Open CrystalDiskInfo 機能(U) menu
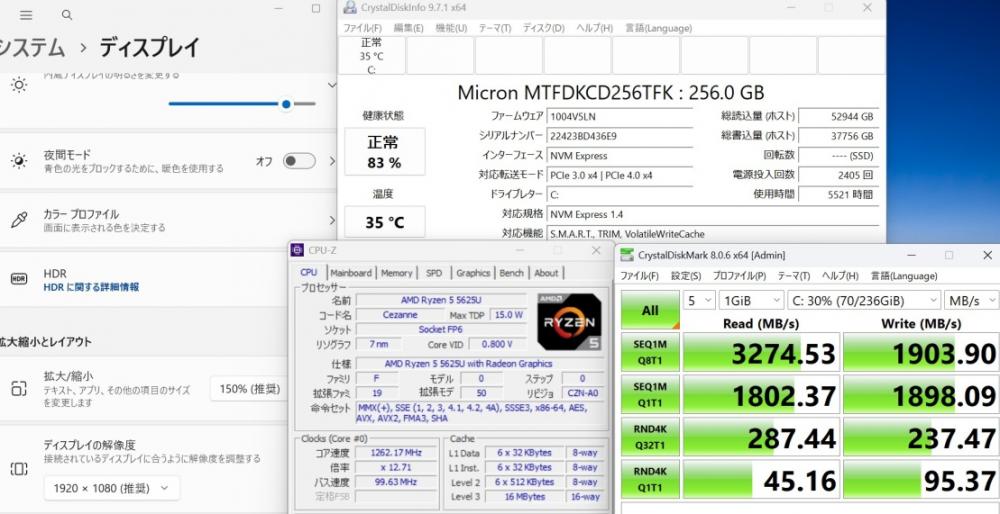The image size is (1000, 514). 451,28
